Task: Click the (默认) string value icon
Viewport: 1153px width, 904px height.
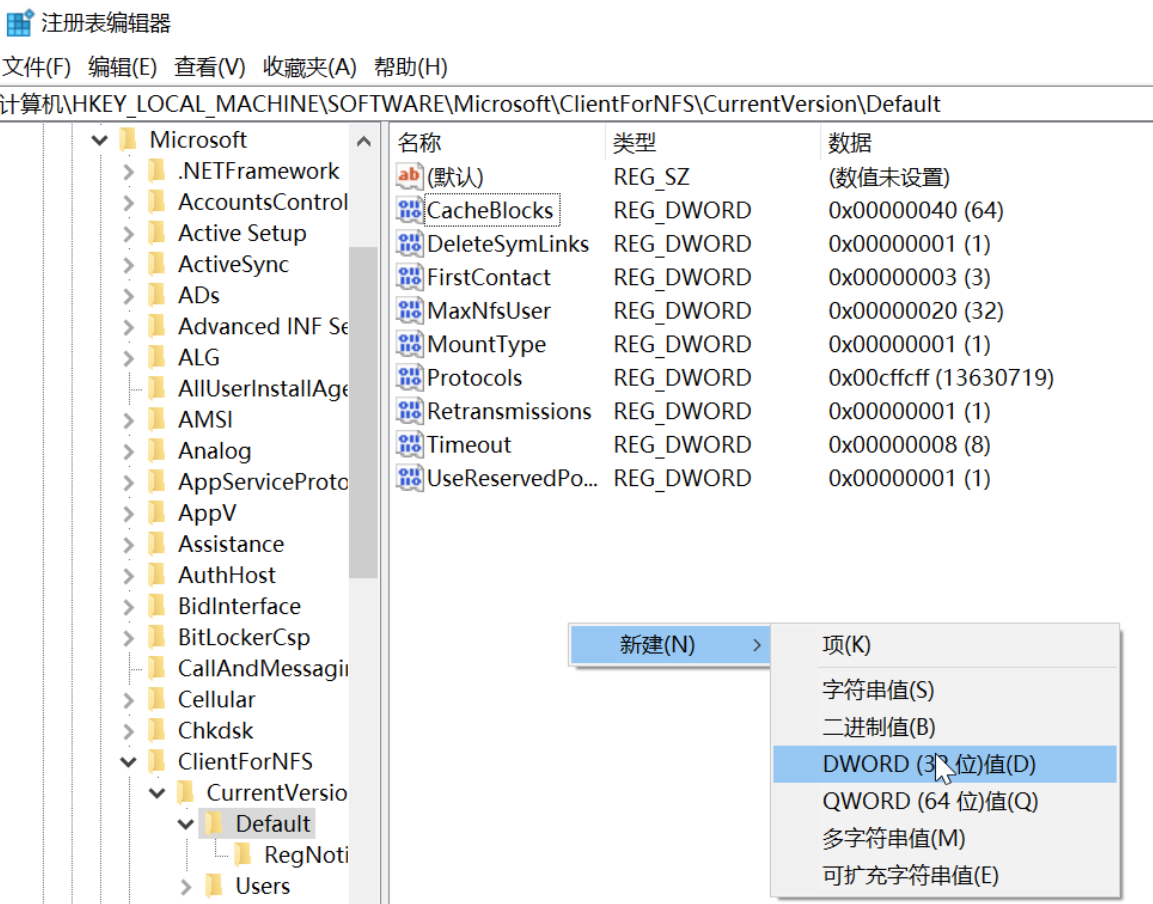Action: [410, 177]
